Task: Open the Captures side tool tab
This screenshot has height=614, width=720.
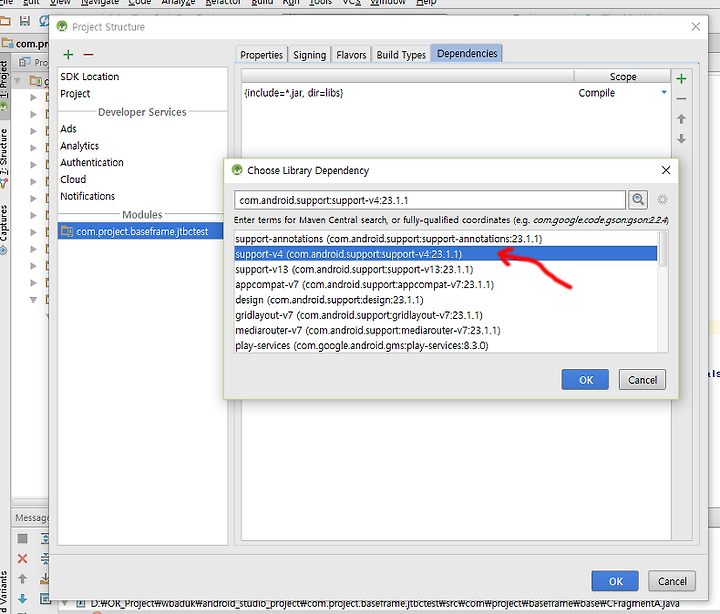Action: pos(4,228)
